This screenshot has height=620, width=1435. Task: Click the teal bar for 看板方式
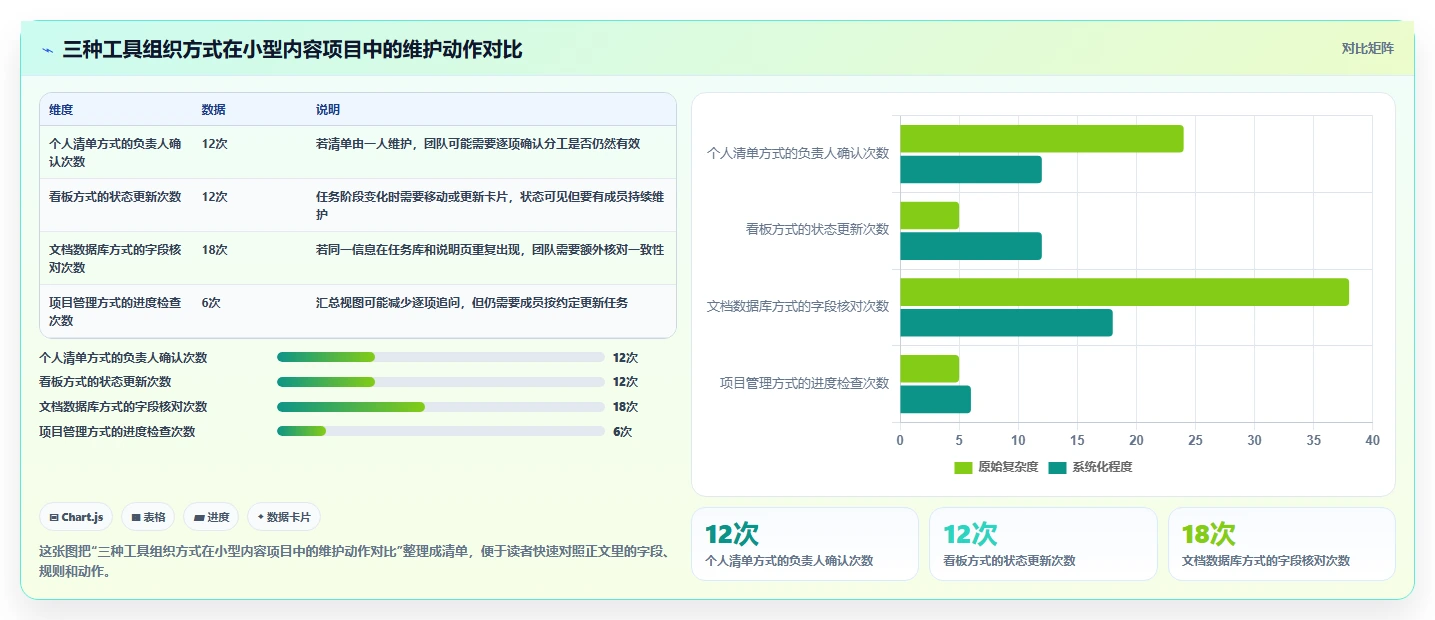(971, 246)
